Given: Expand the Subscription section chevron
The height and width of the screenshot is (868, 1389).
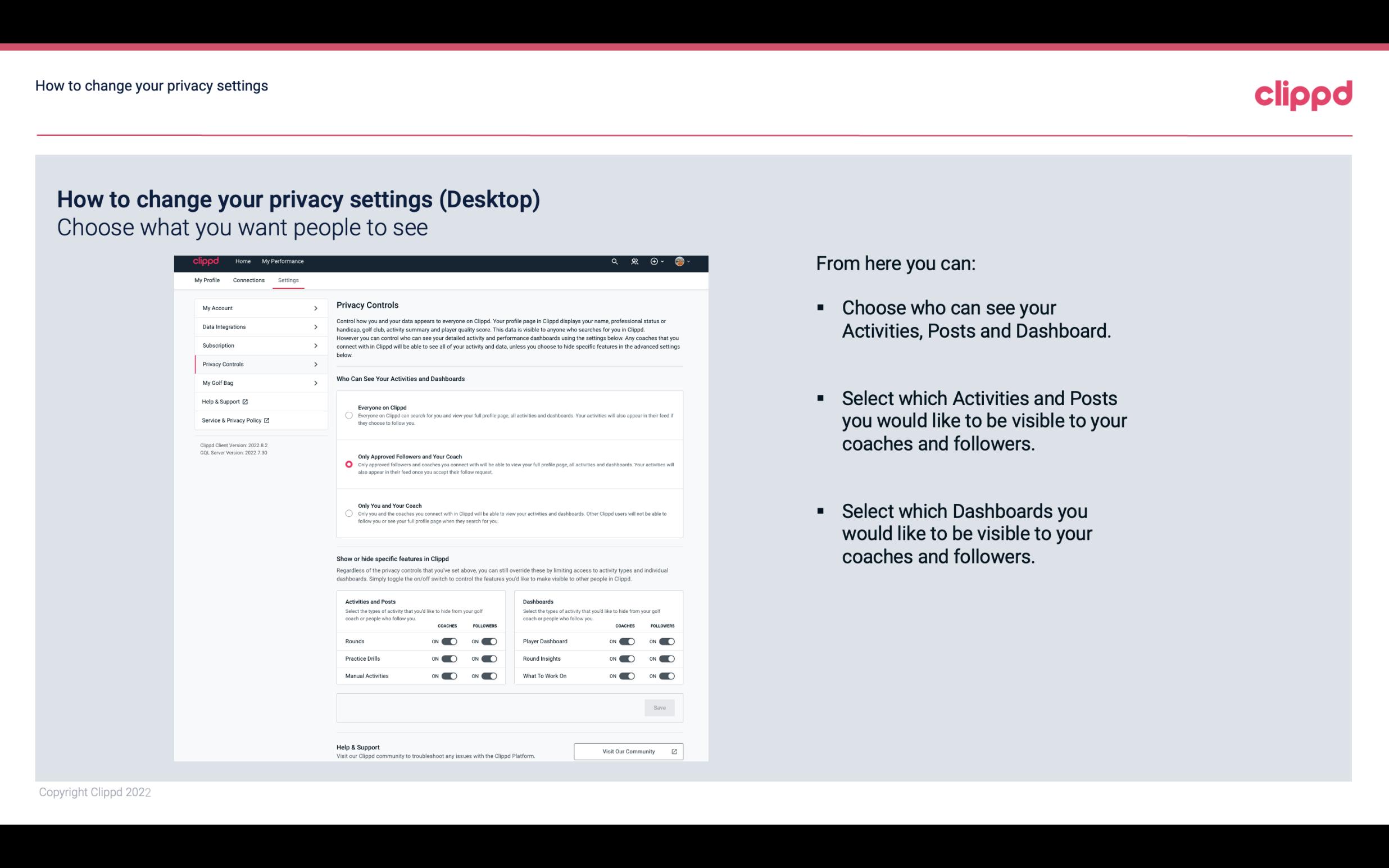Looking at the screenshot, I should 317,345.
